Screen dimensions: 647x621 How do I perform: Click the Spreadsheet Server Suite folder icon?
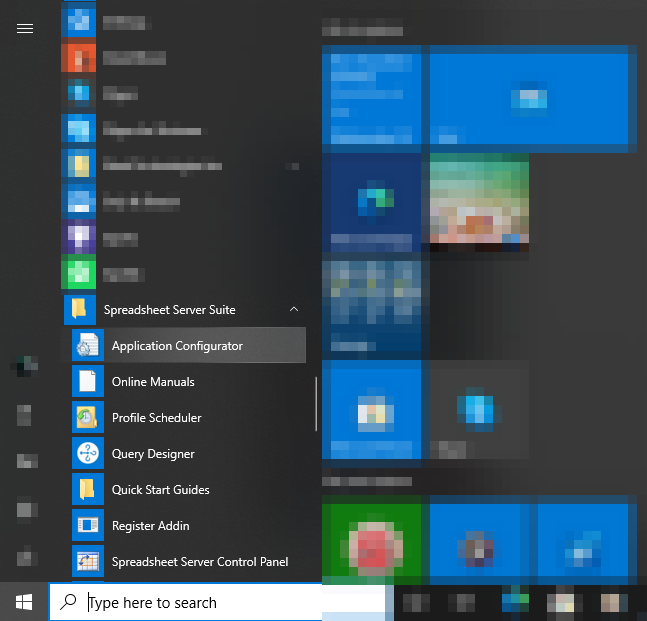tap(79, 310)
